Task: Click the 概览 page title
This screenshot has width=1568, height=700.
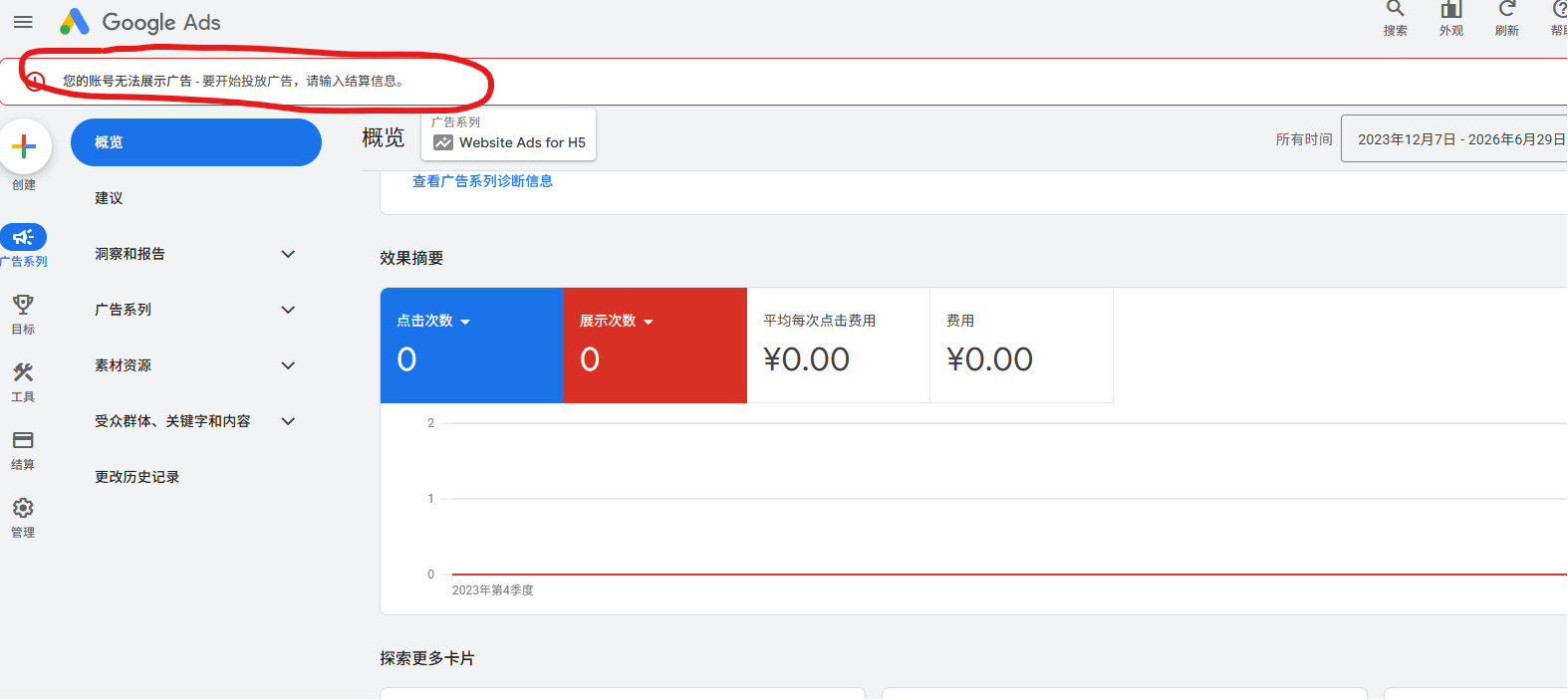Action: click(x=384, y=137)
